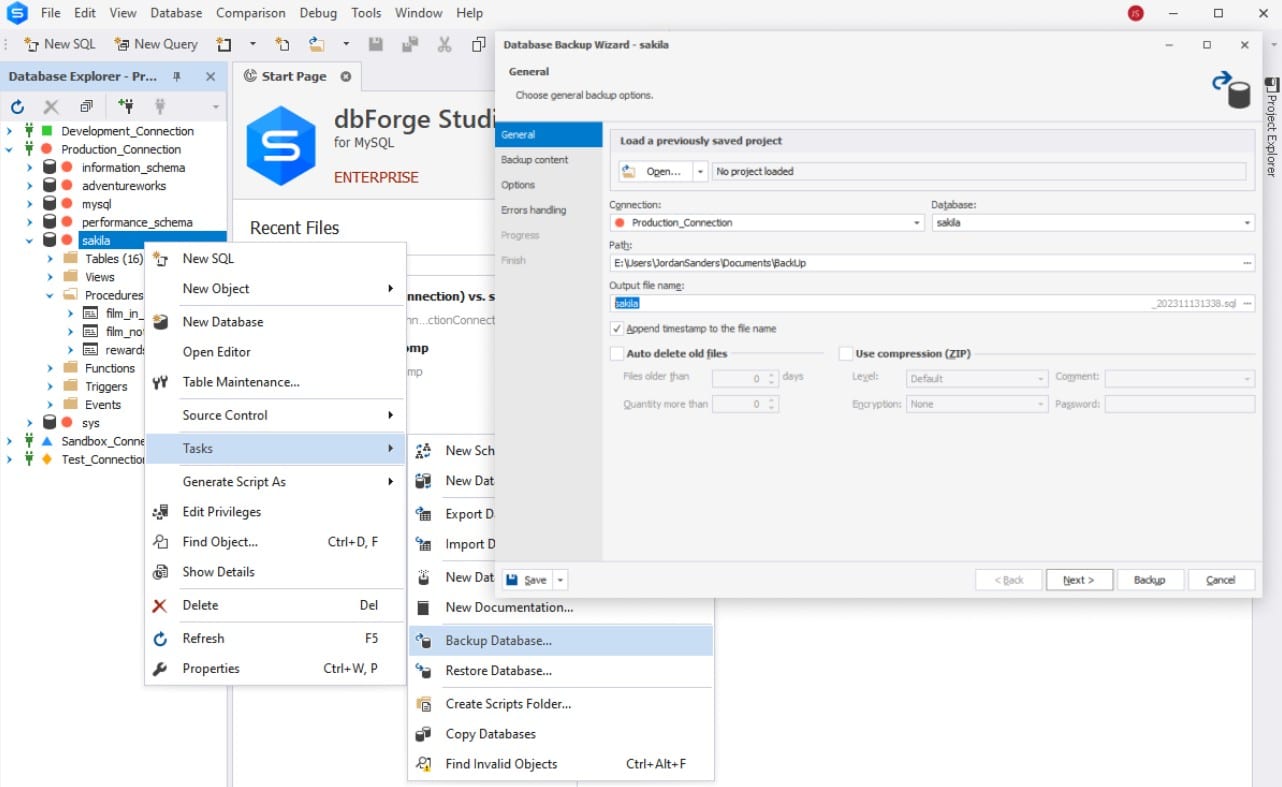The height and width of the screenshot is (787, 1282).
Task: Choose Create Scripts Folder... from the submenu
Action: tap(561, 703)
